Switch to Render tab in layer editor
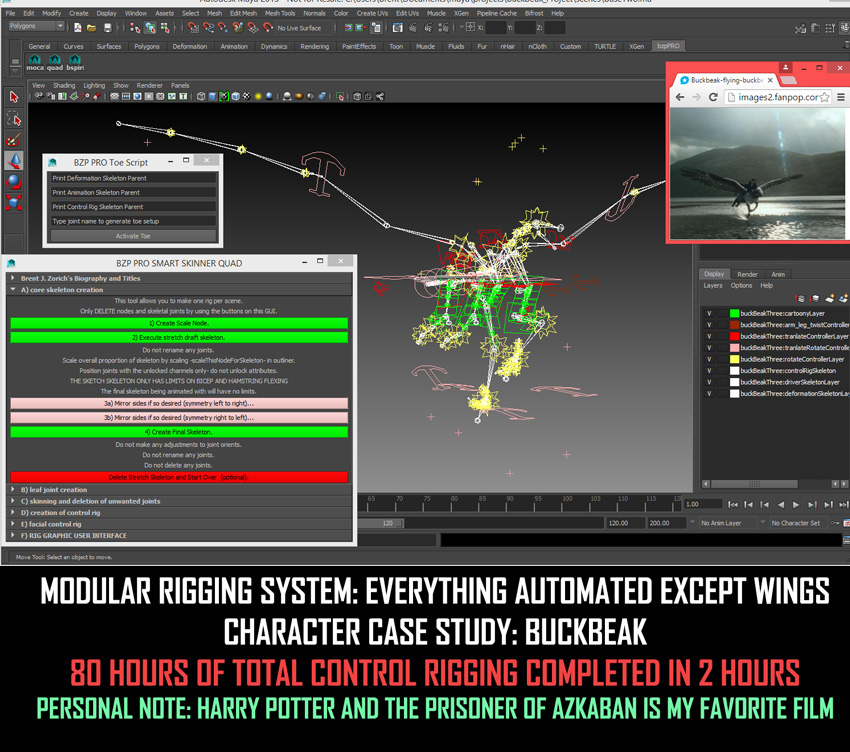The height and width of the screenshot is (752, 850). pos(747,274)
